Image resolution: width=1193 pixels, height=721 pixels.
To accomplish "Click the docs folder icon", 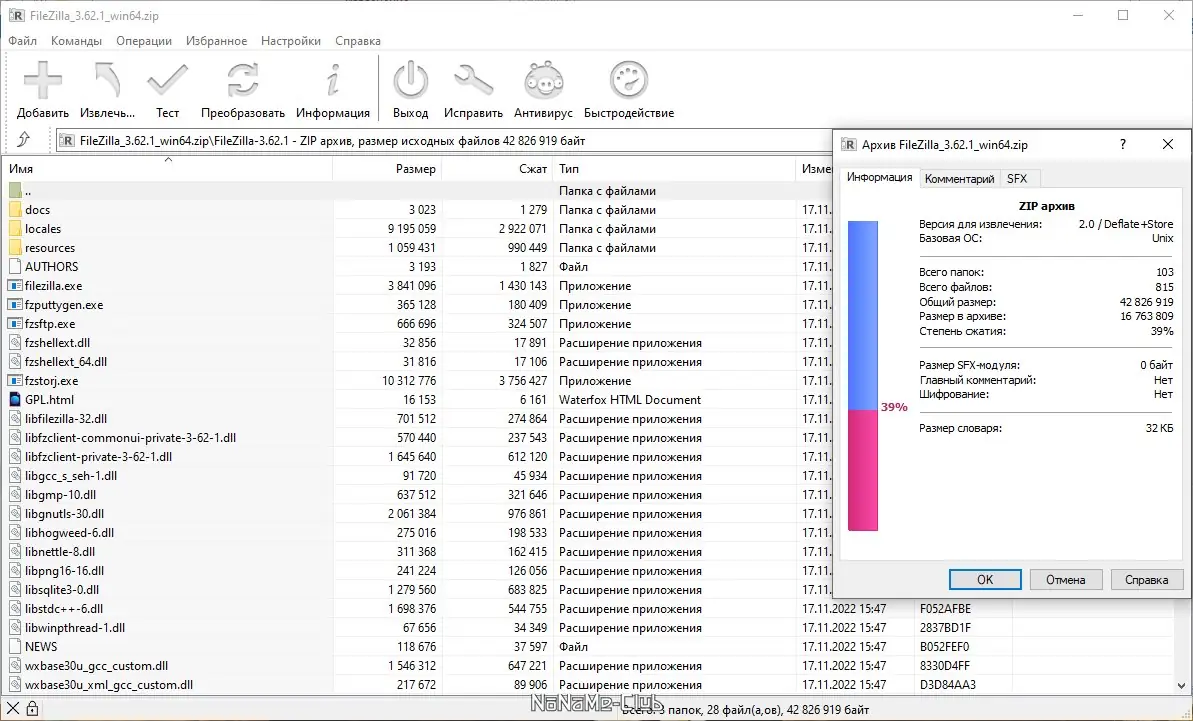I will coord(15,210).
